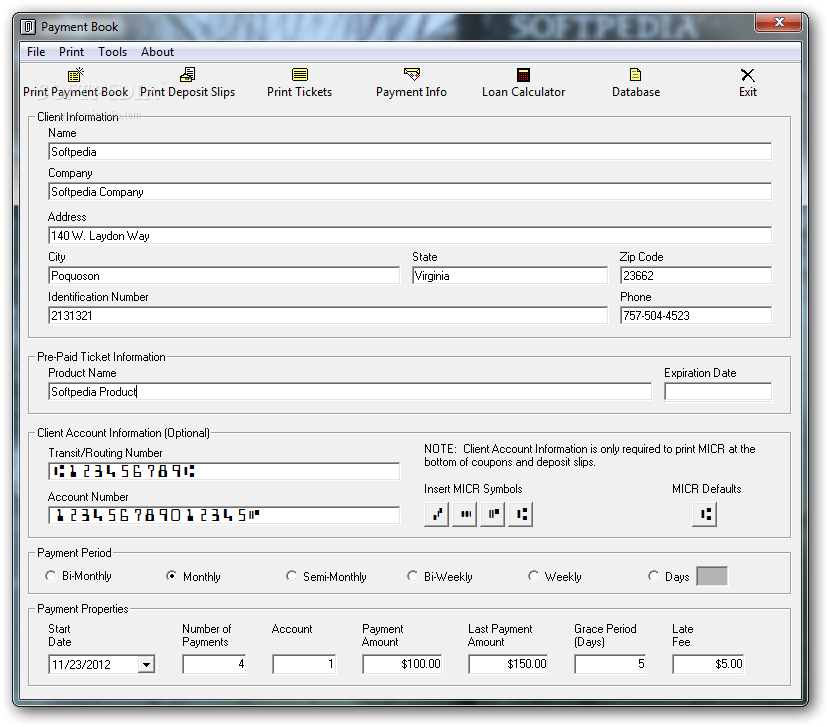Click the Address field with Laydon Way

tap(410, 236)
